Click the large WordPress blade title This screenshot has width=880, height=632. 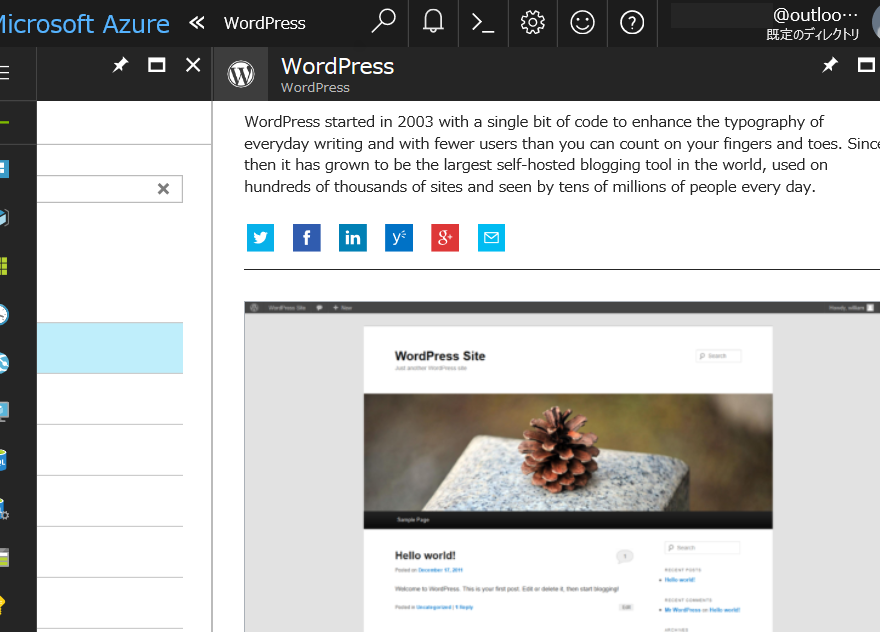[x=337, y=66]
